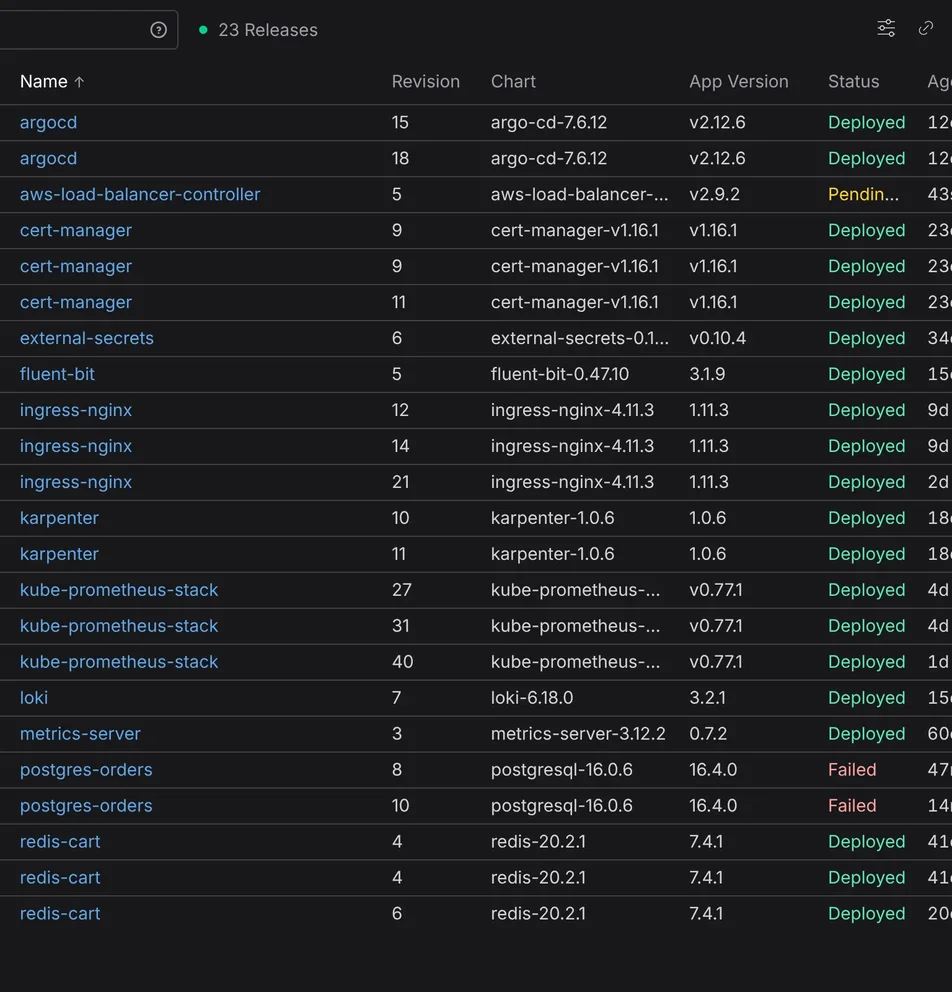Open kube-prometheus-stack release revision 40

[x=119, y=662]
